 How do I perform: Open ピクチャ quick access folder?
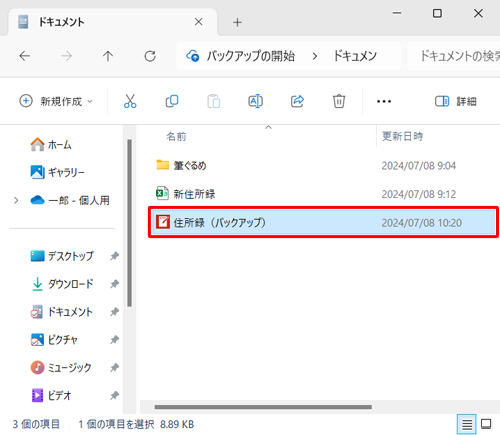(x=54, y=340)
